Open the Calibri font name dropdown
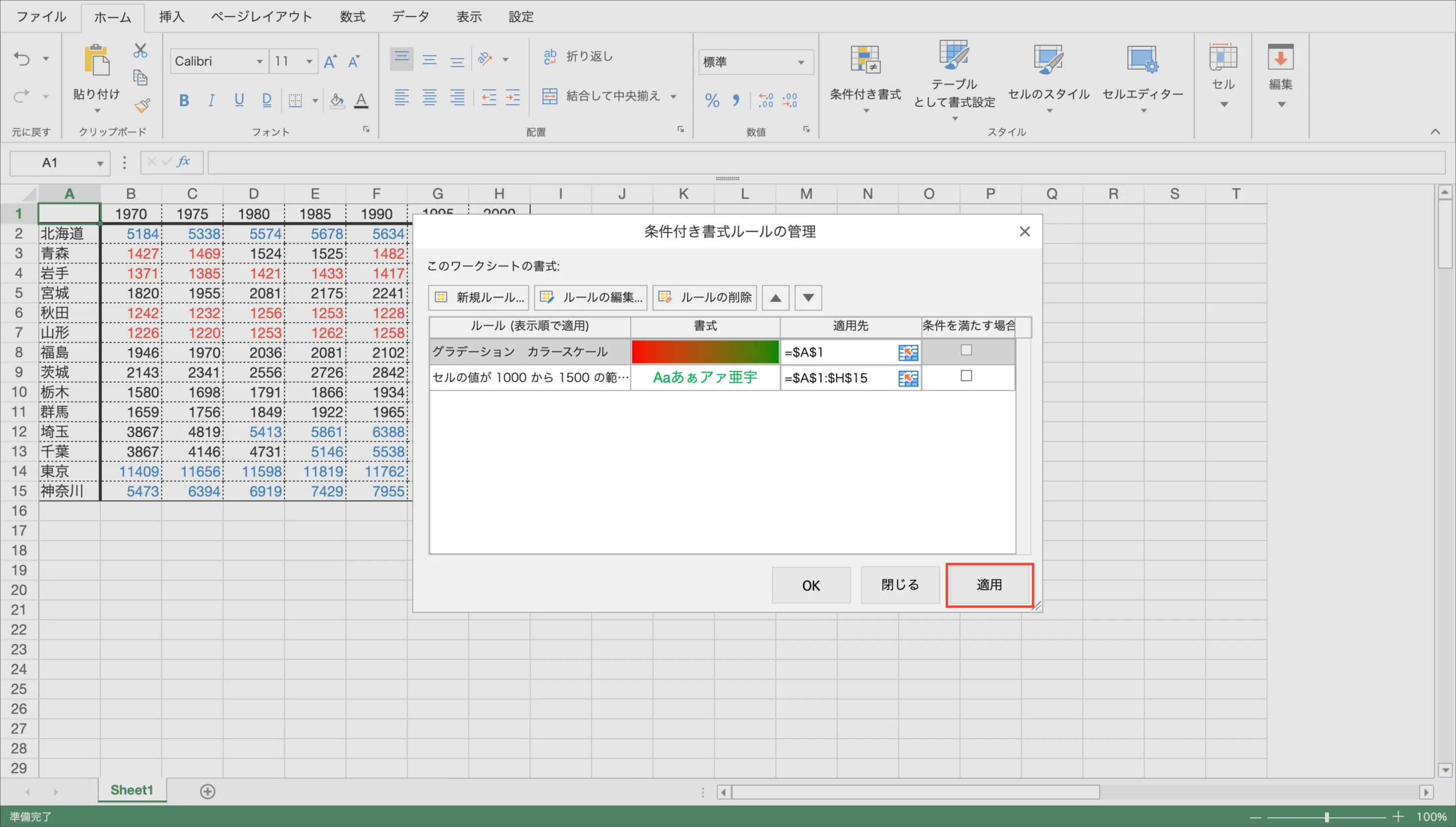The width and height of the screenshot is (1456, 827). pos(259,61)
